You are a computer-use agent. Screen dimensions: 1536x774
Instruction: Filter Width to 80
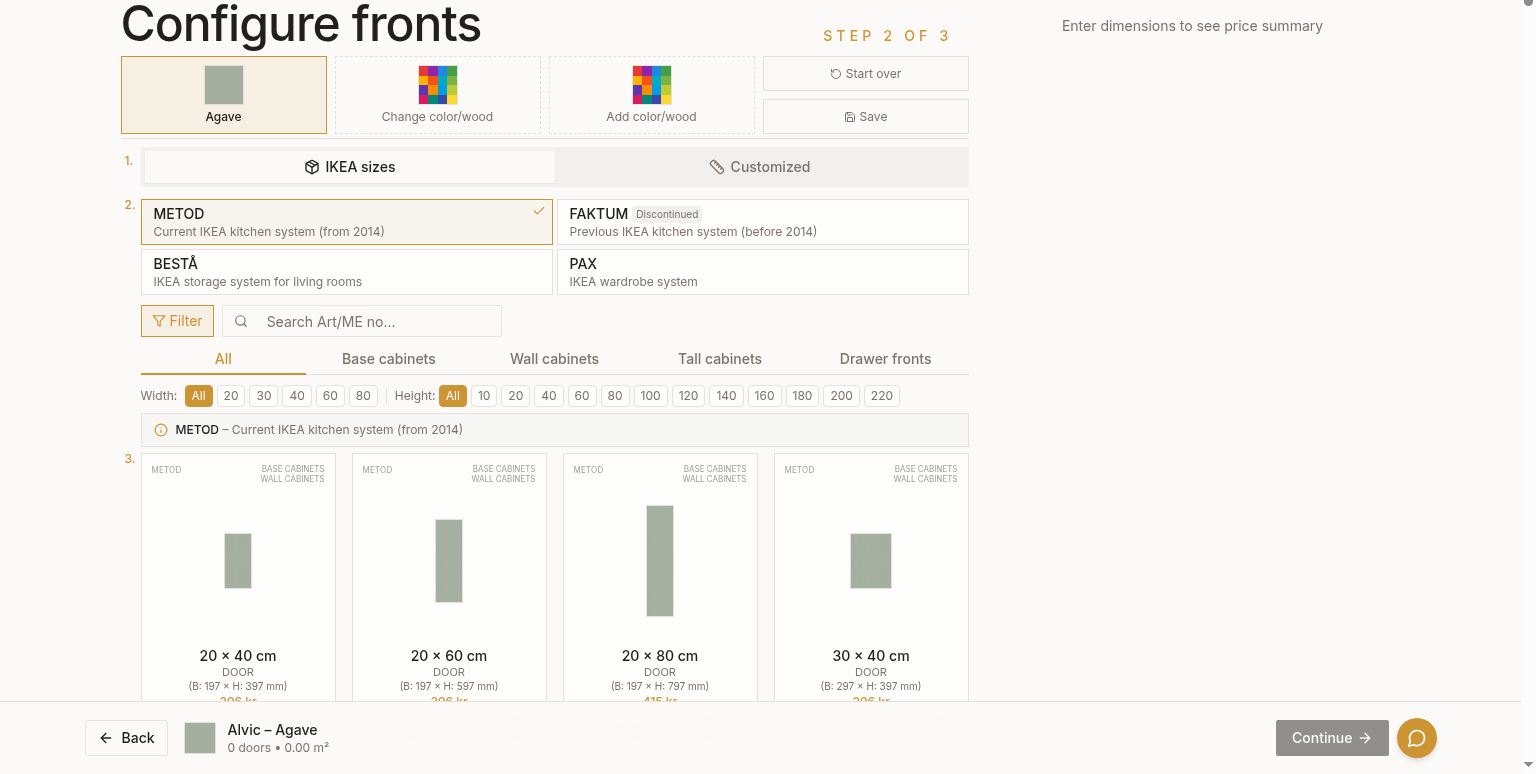[x=363, y=396]
